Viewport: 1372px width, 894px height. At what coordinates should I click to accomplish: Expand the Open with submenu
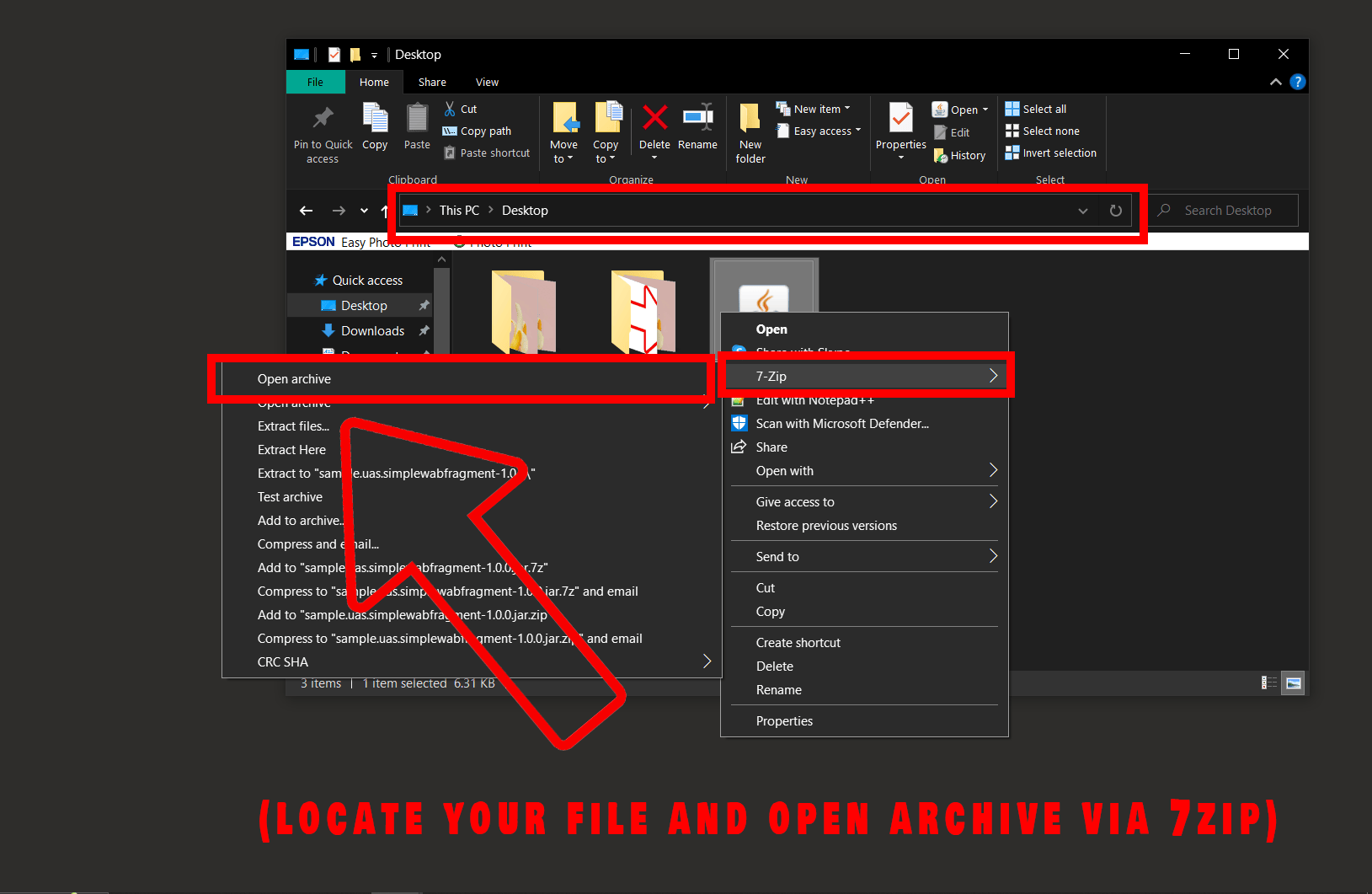click(x=865, y=470)
